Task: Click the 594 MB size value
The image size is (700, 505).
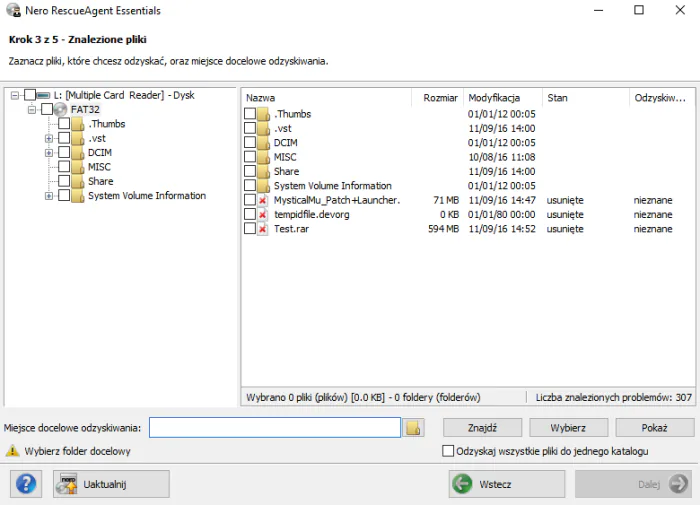Action: (x=443, y=229)
